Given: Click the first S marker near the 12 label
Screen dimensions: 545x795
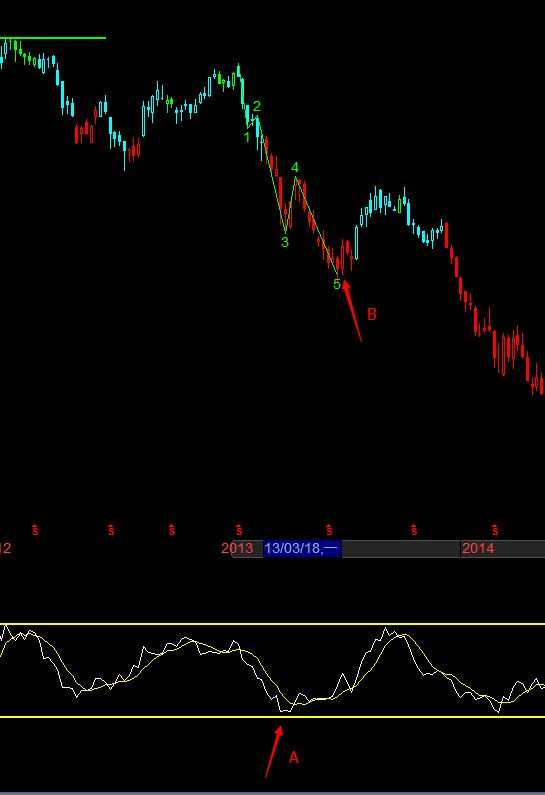Looking at the screenshot, I should (35, 529).
